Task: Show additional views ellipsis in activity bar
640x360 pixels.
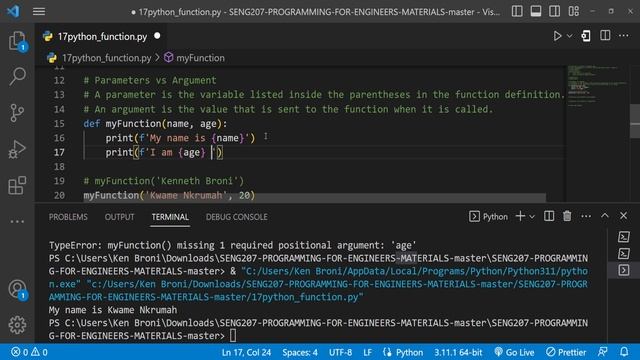Action: pyautogui.click(x=17, y=222)
